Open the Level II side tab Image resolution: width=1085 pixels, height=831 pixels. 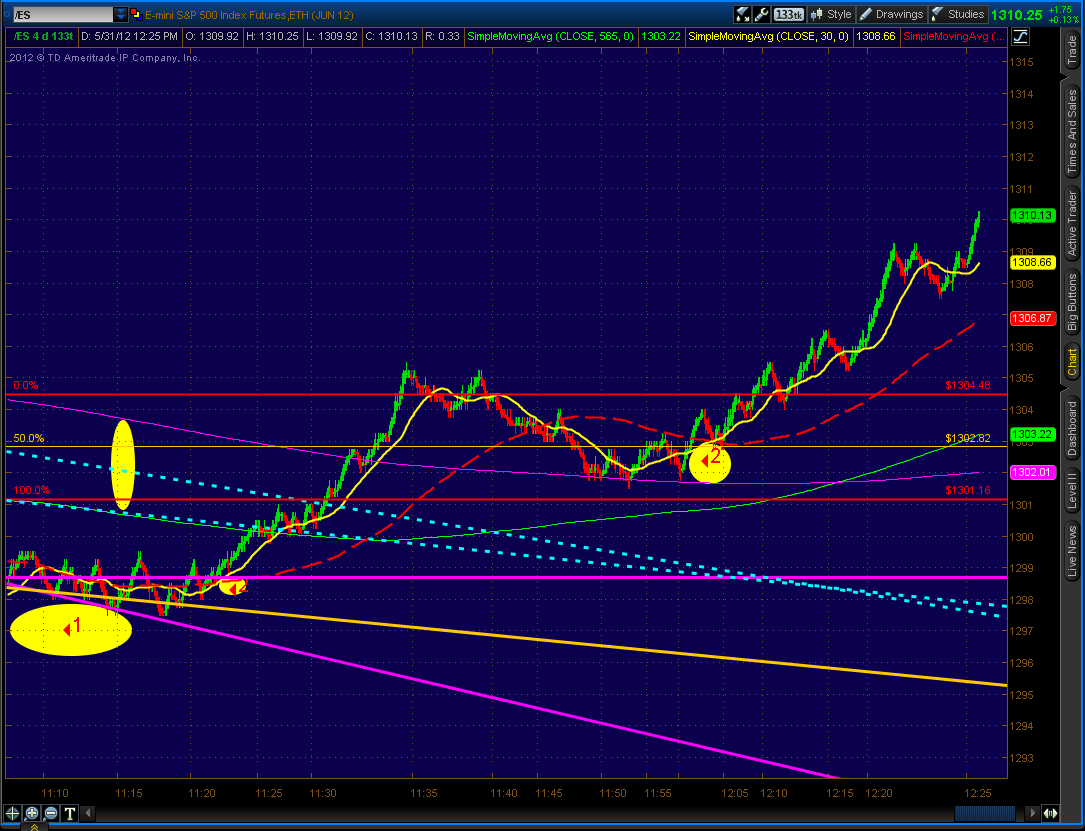(x=1072, y=491)
